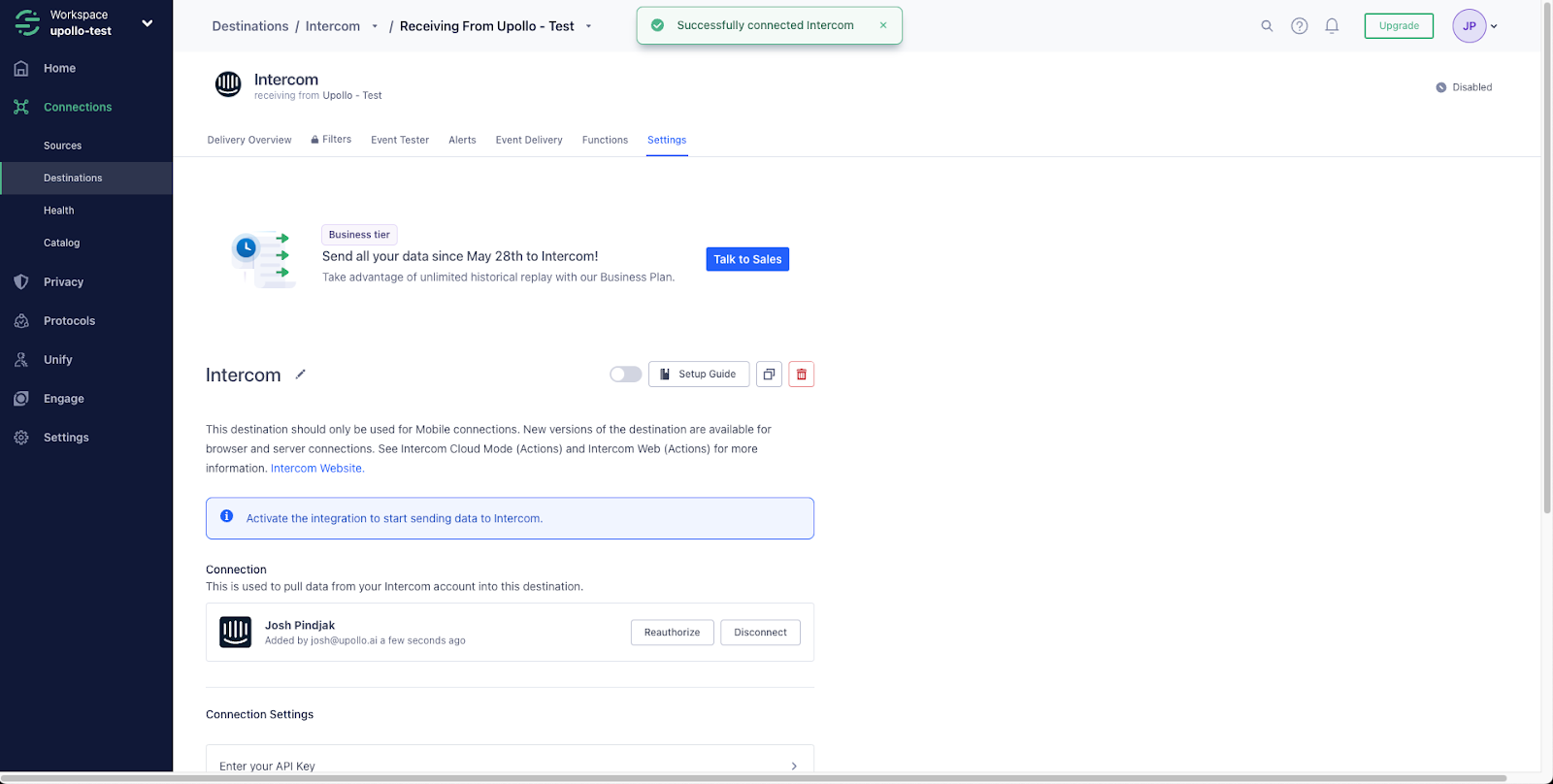Click the Upgrade button
The image size is (1553, 784).
(x=1399, y=26)
